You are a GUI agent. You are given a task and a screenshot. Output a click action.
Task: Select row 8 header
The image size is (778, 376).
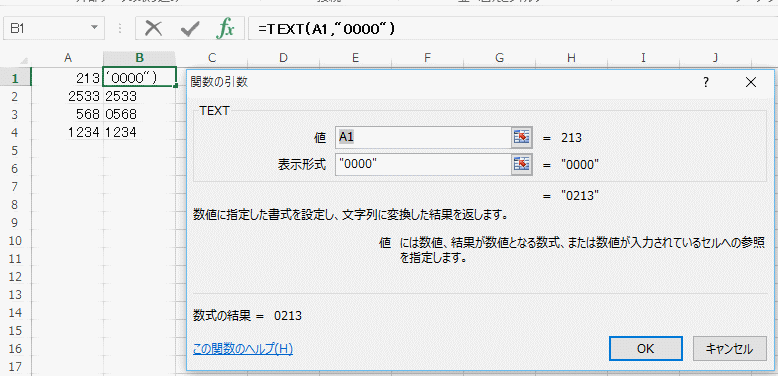click(x=15, y=204)
